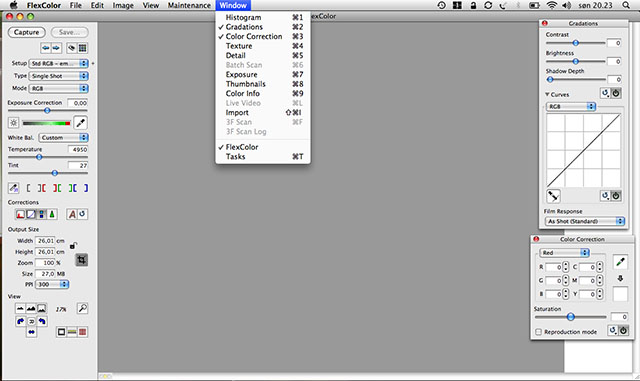Toggle the histogram correction icon
This screenshot has width=640, height=381.
click(x=20, y=214)
